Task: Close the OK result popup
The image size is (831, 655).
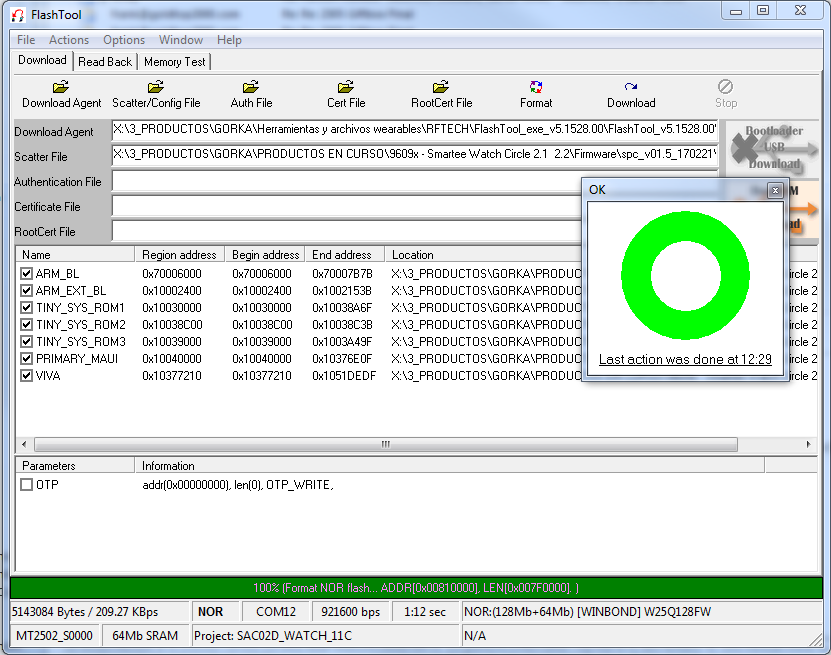Action: click(x=774, y=190)
